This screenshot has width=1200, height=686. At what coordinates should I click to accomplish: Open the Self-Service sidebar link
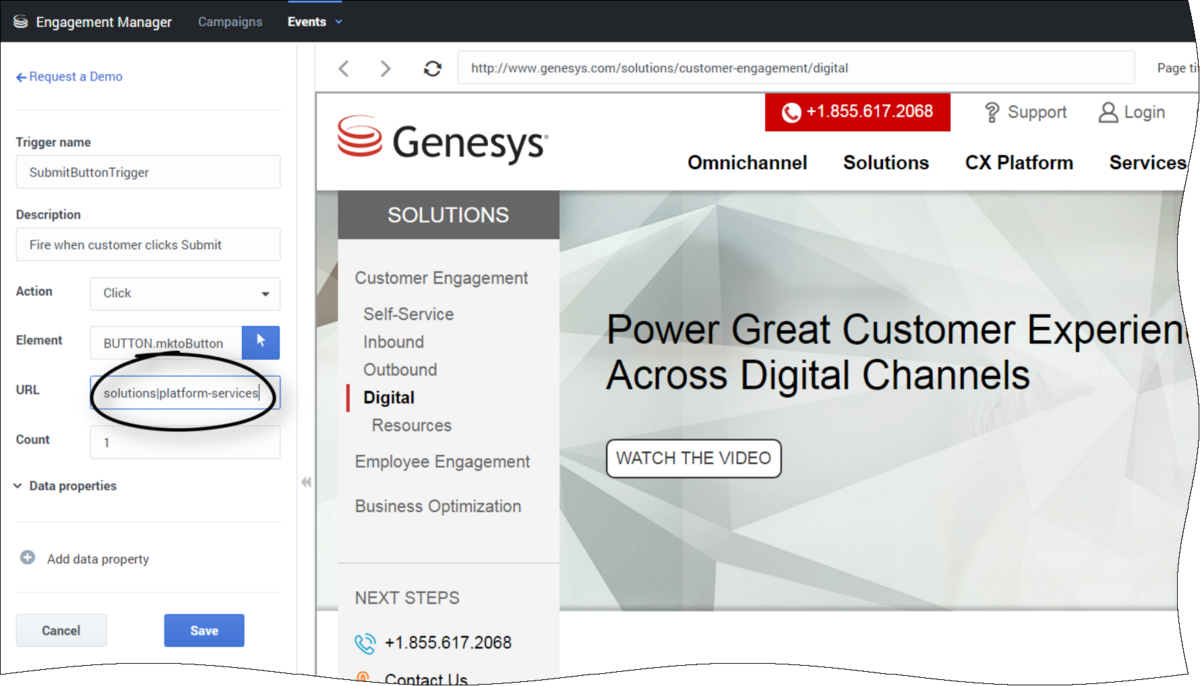coord(408,314)
